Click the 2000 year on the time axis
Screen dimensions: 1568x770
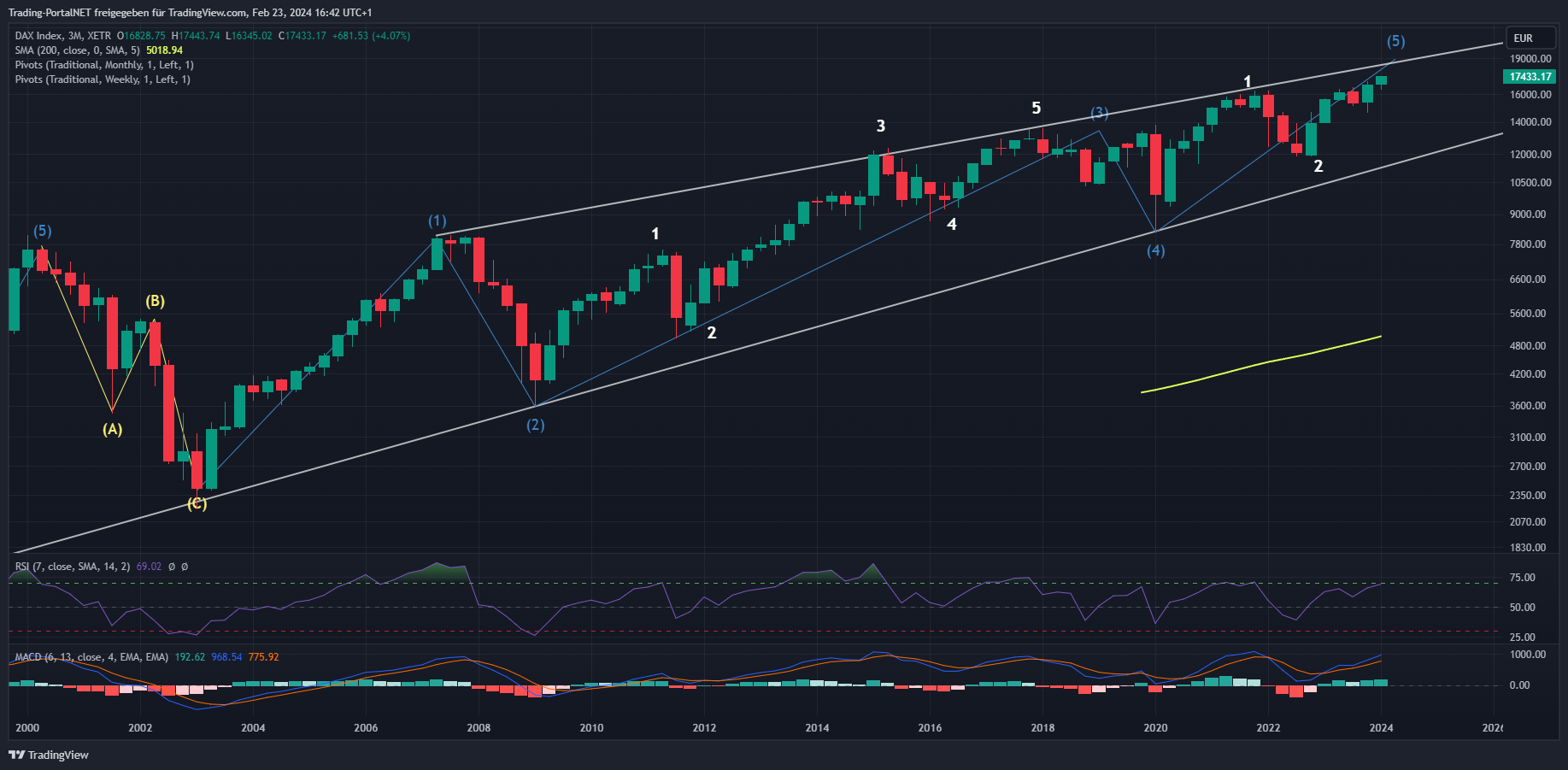coord(27,728)
